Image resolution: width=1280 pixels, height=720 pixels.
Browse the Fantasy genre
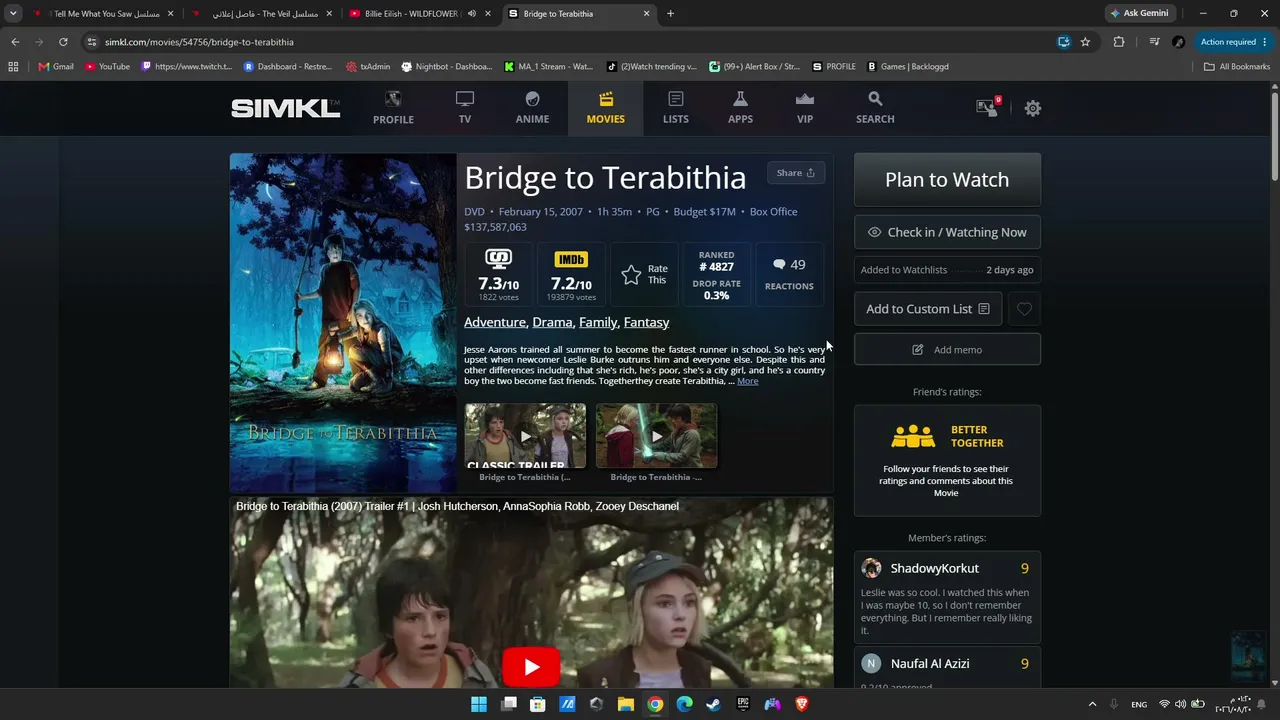tap(646, 322)
